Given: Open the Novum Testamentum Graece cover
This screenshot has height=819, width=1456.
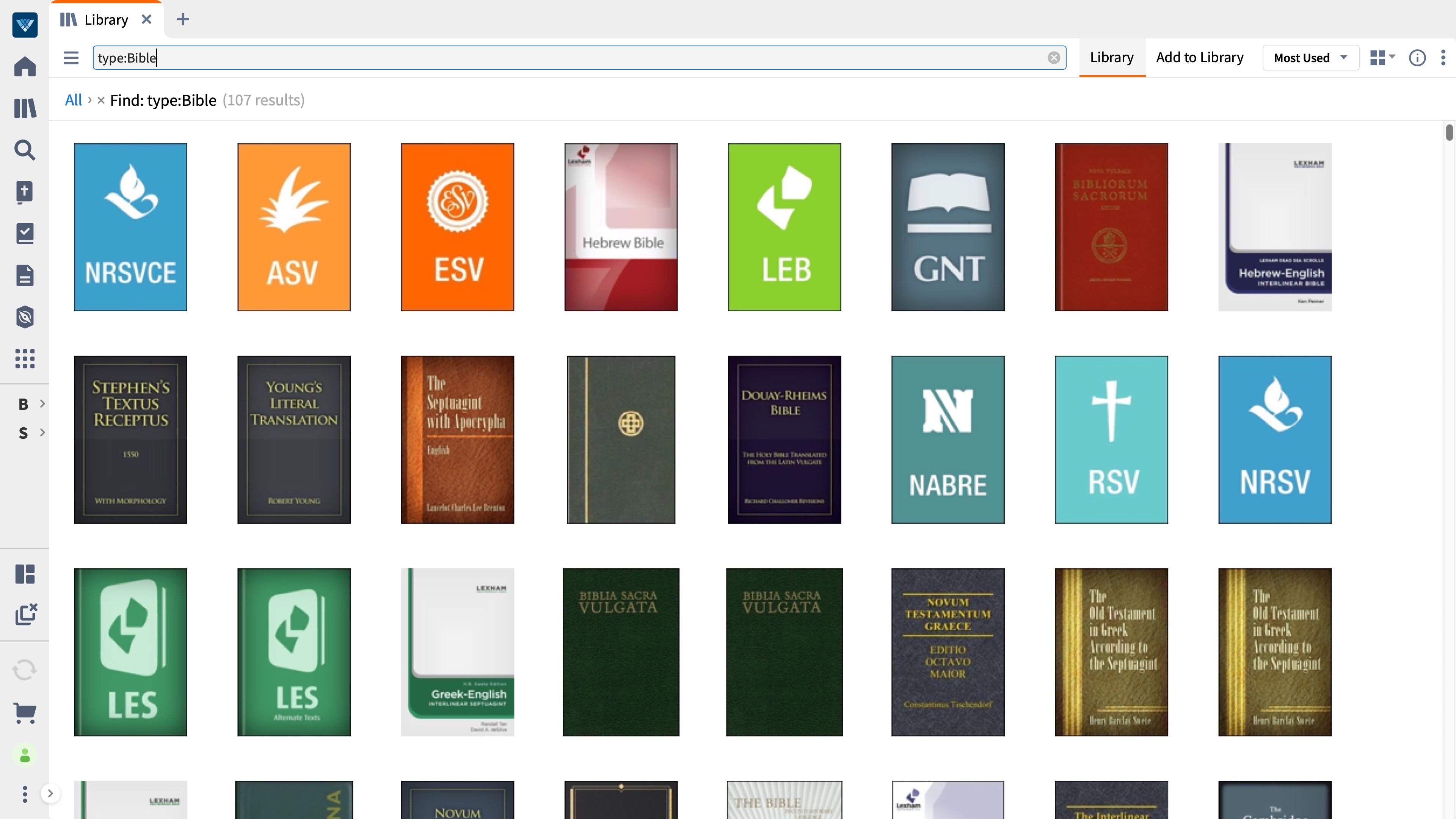Looking at the screenshot, I should coord(947,652).
